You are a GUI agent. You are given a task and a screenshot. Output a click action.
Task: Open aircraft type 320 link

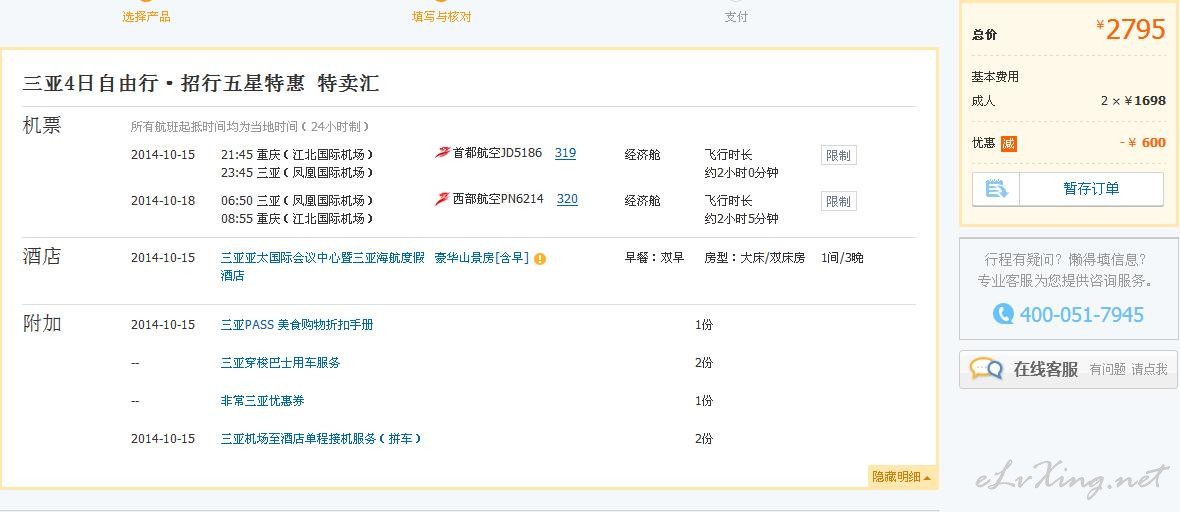567,199
